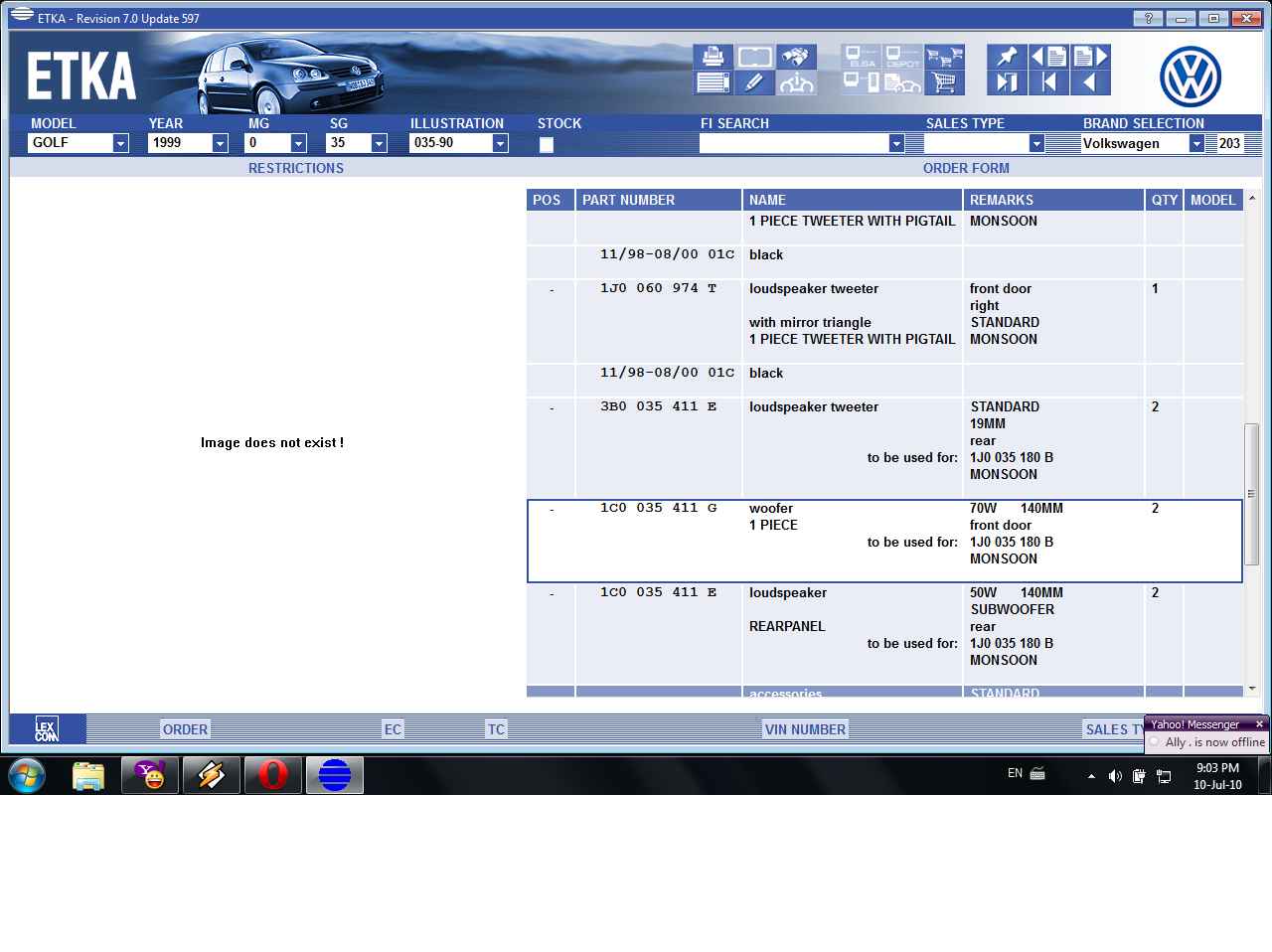Go to previous page with document icon
1272x952 pixels.
pos(1048,57)
